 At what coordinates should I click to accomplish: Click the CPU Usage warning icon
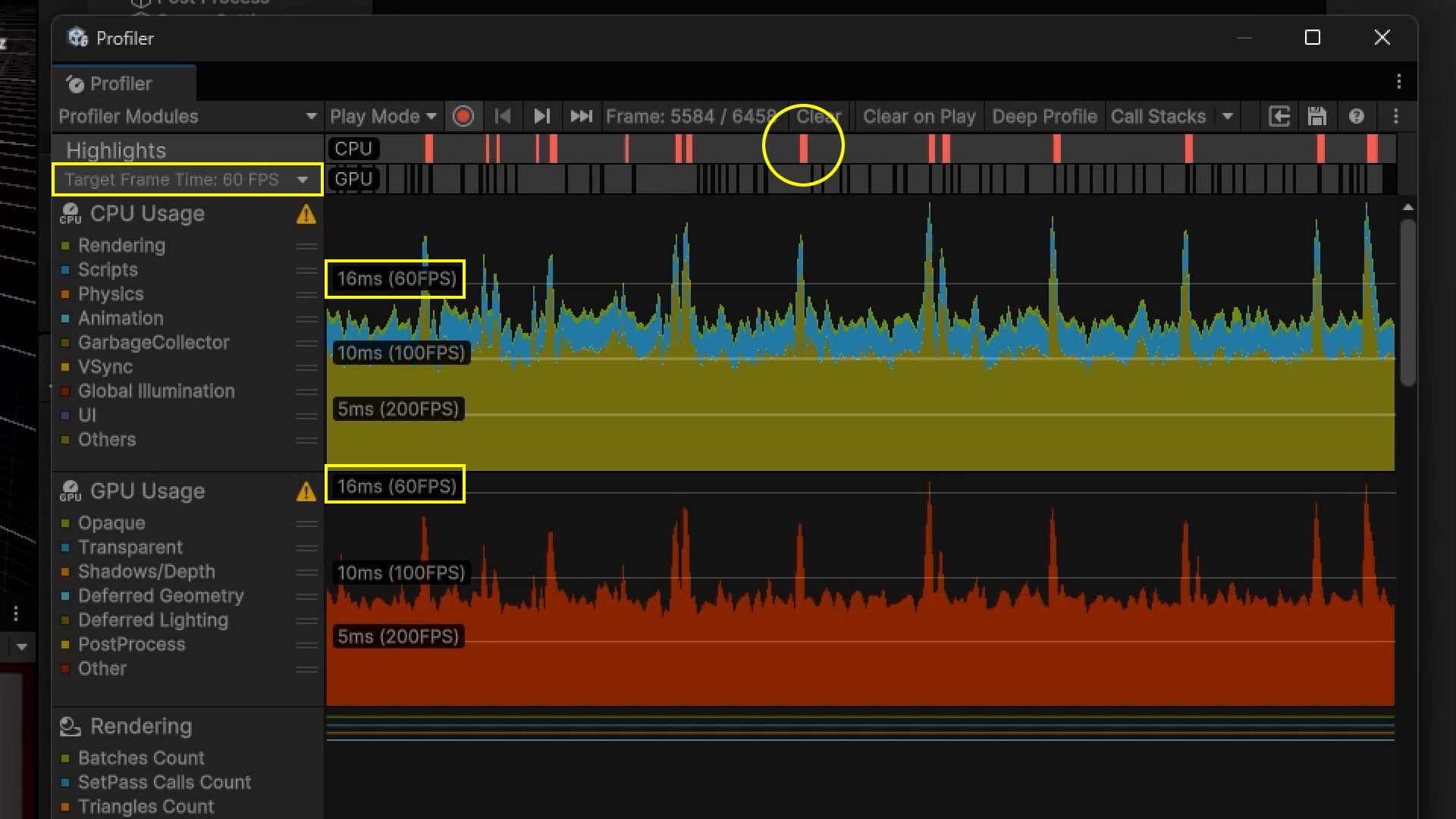pos(306,215)
